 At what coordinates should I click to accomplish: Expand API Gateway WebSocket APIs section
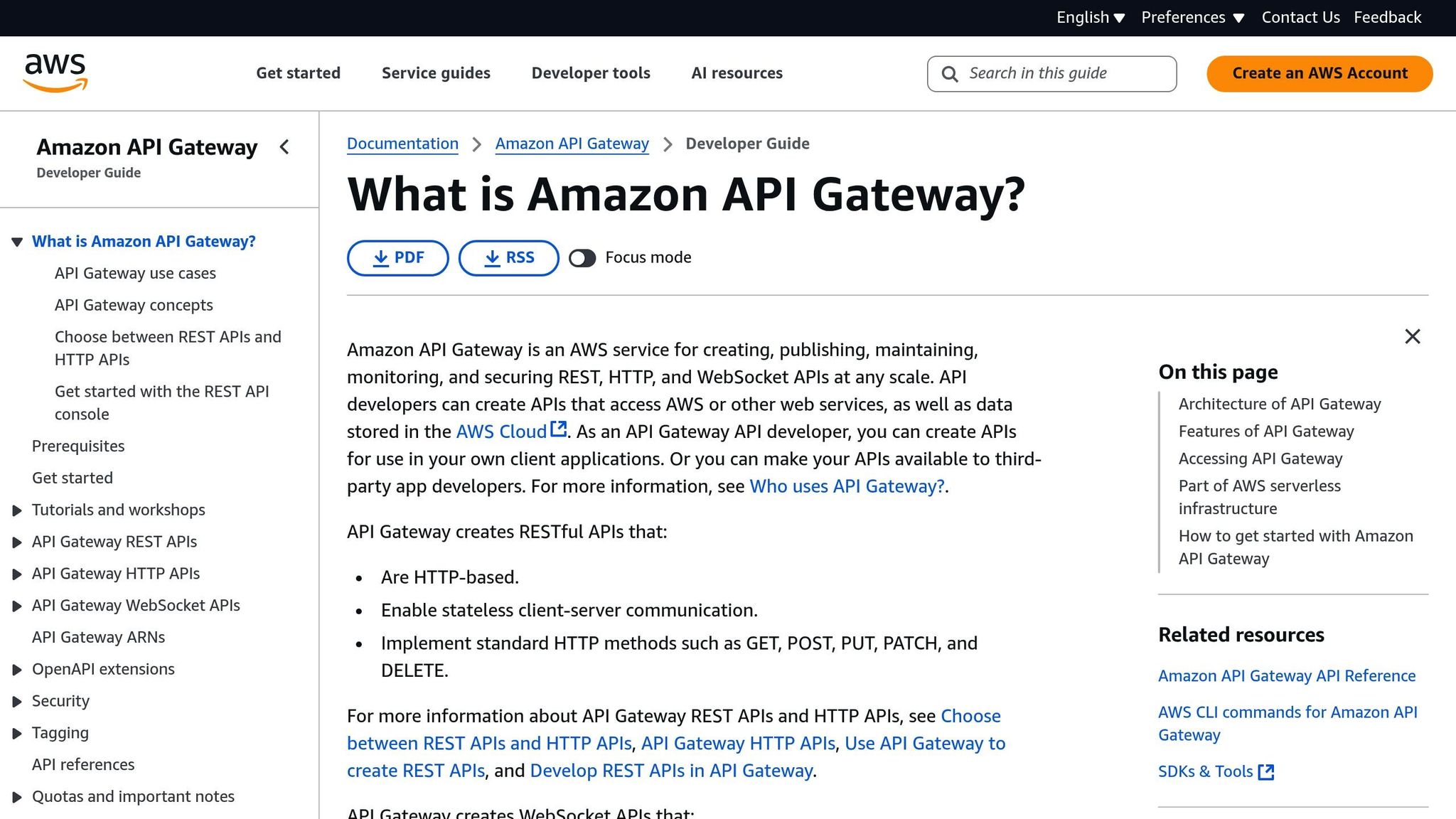click(17, 606)
